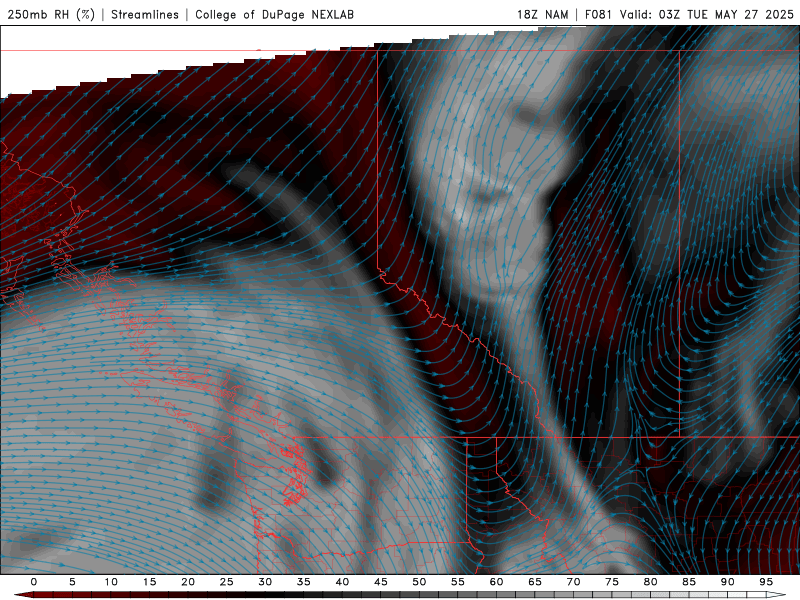Select the '80' color scale label
The width and height of the screenshot is (800, 600).
pos(651,582)
